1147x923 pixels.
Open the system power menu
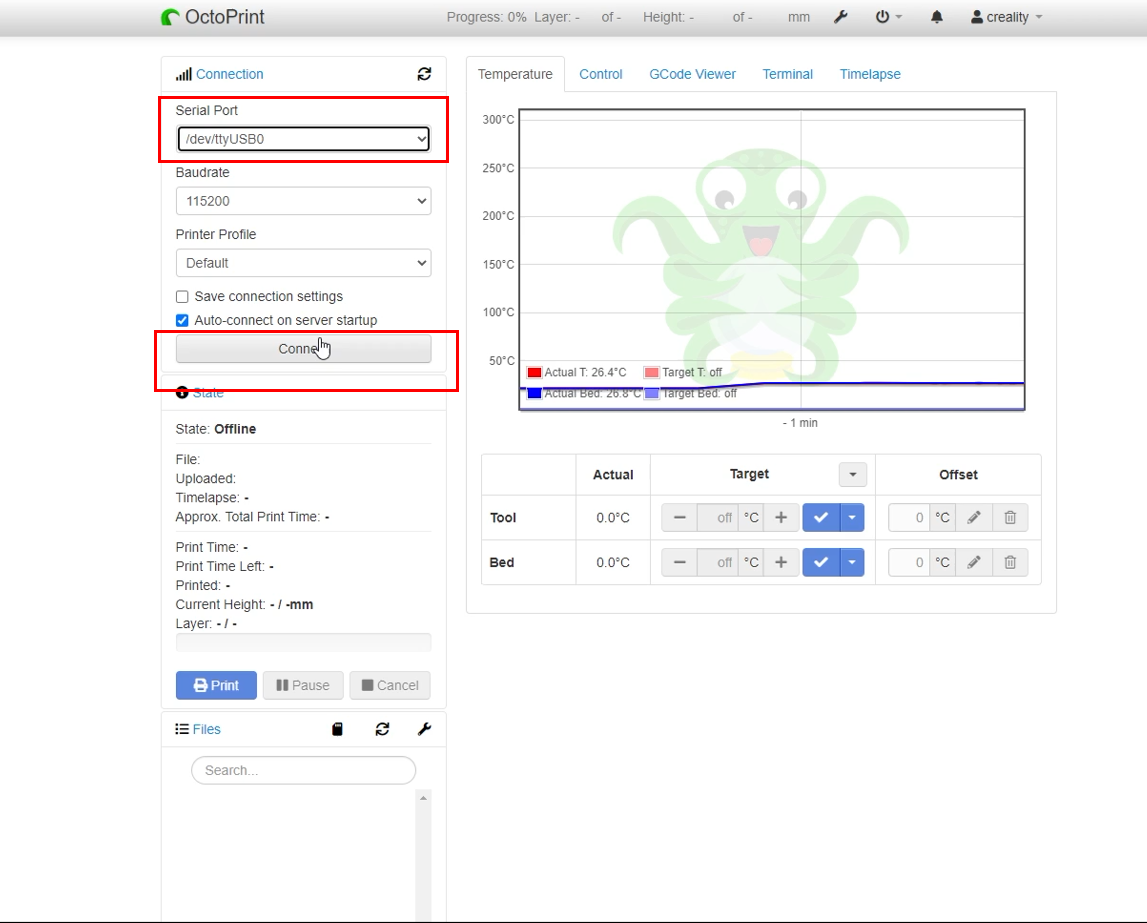[888, 17]
